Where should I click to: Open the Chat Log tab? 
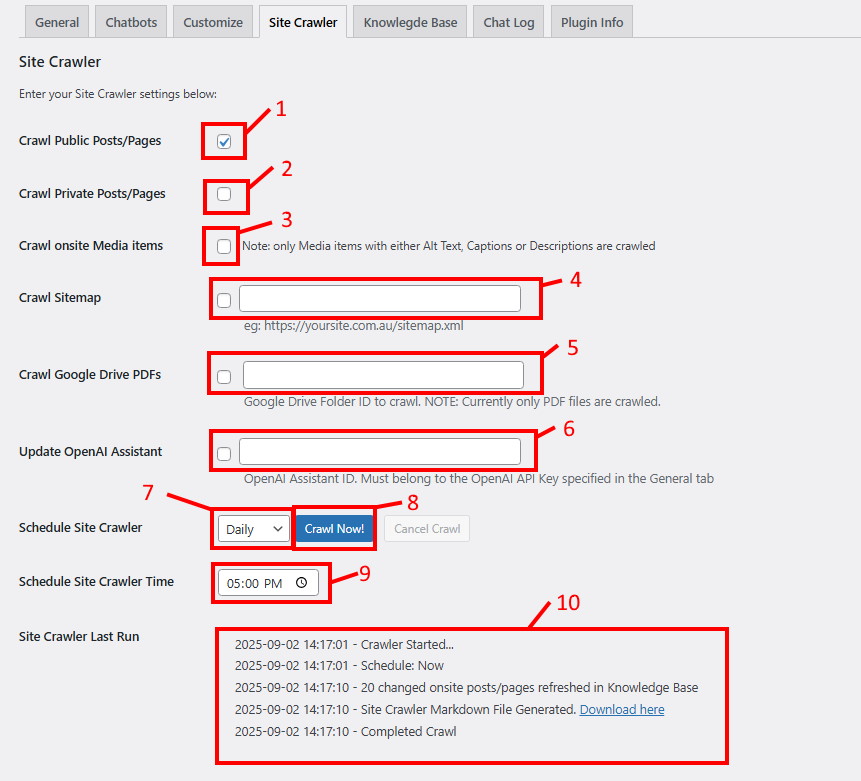click(509, 22)
